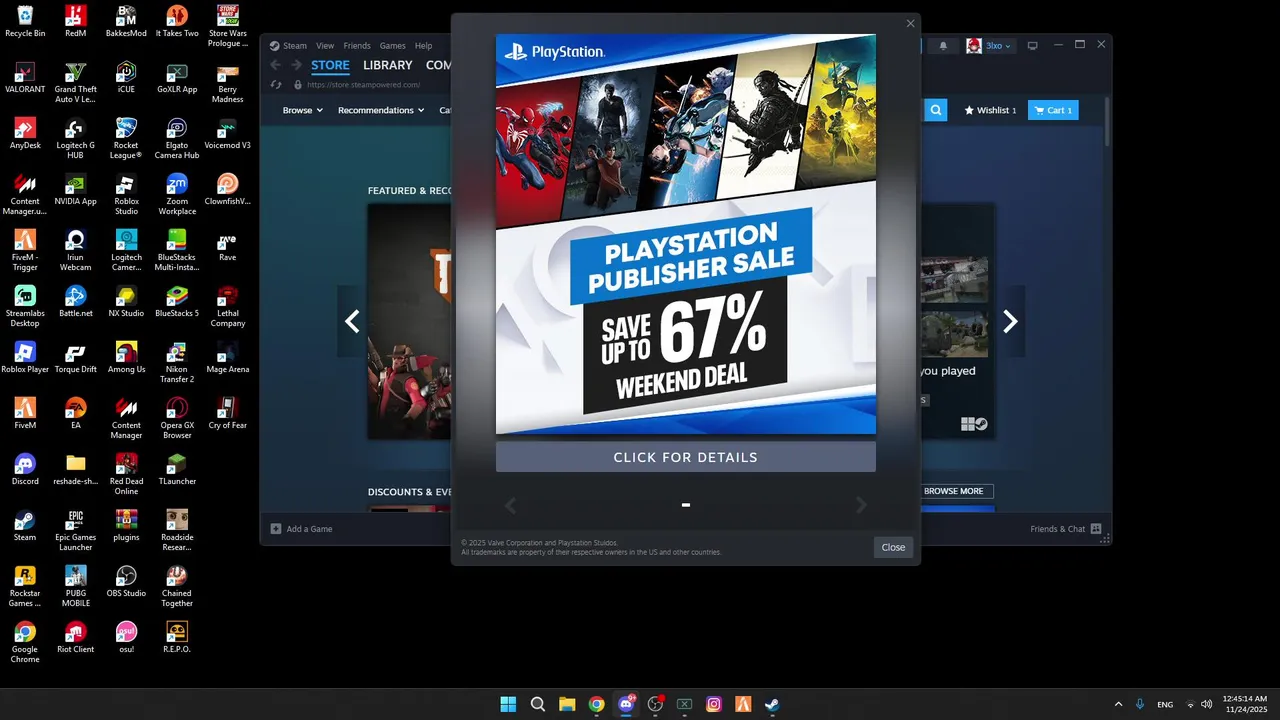1280x720 pixels.
Task: Open Voicemod V3 desktop icon
Action: pyautogui.click(x=227, y=133)
